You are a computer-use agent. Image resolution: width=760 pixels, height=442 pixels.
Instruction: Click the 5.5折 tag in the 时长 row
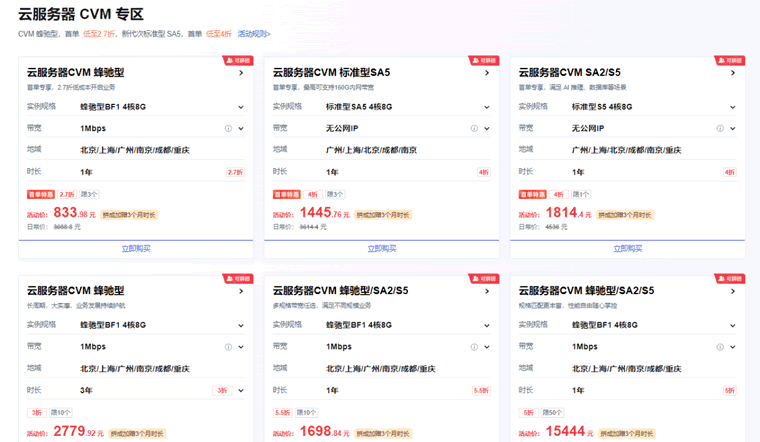click(481, 391)
